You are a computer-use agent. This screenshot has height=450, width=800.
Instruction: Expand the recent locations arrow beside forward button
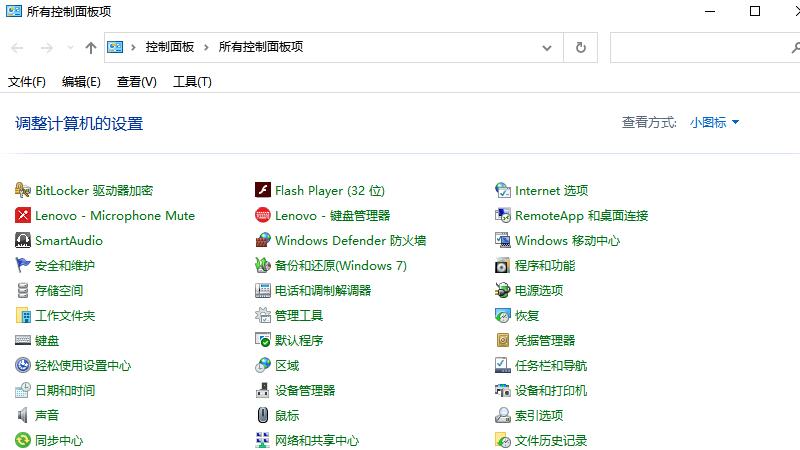coord(70,47)
